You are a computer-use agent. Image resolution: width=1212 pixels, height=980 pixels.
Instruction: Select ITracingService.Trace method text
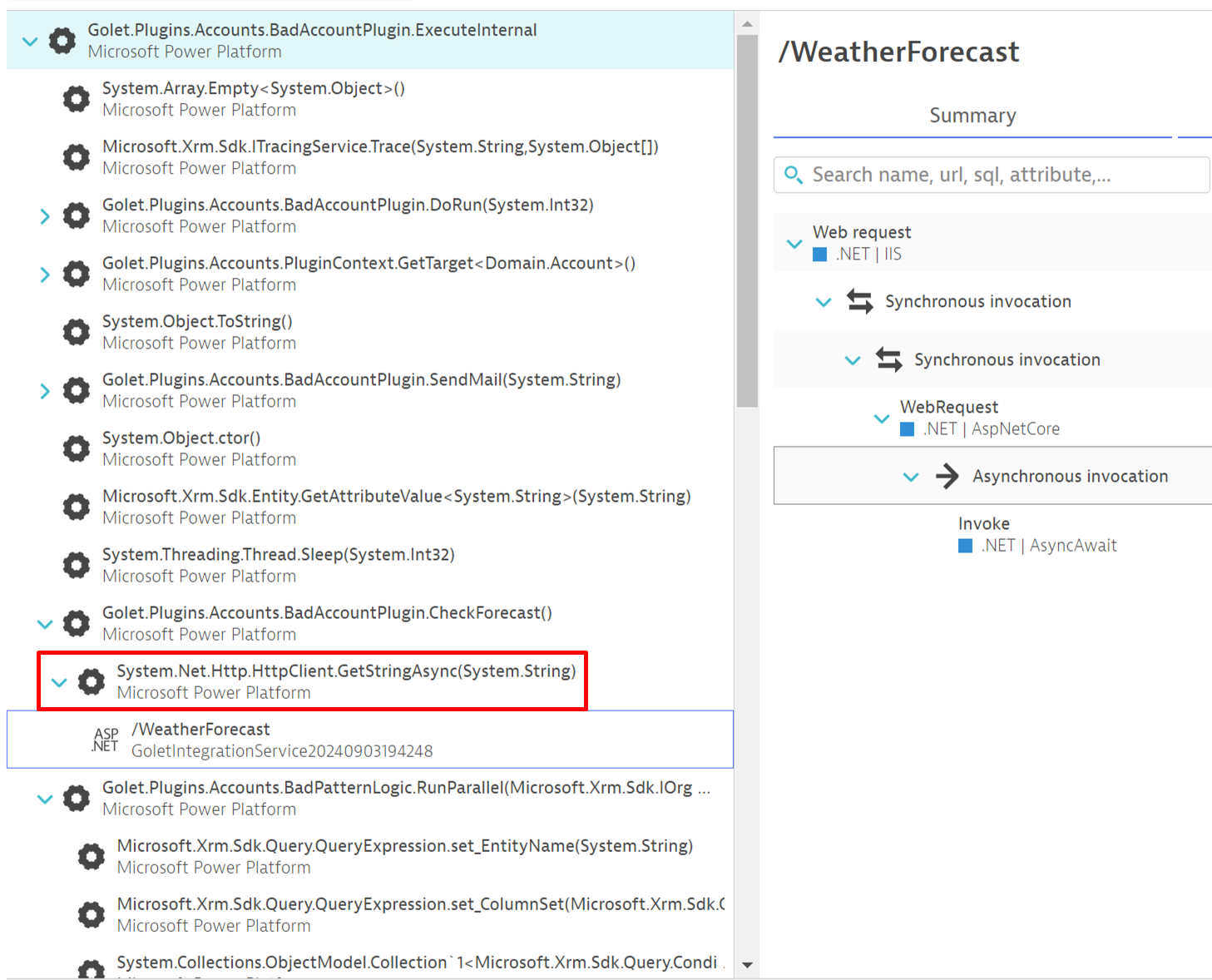point(380,146)
